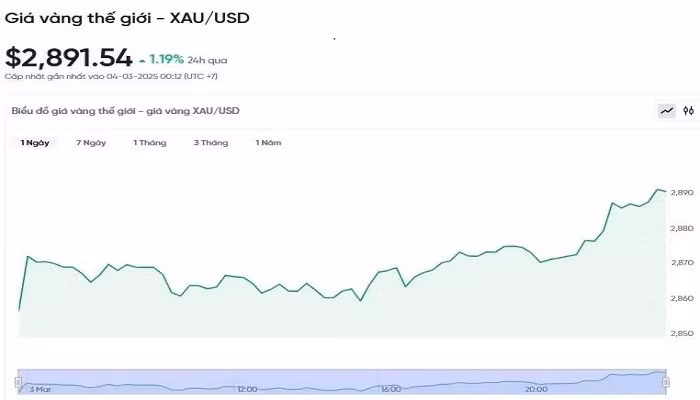Select the 1 Năm time range

(x=268, y=143)
